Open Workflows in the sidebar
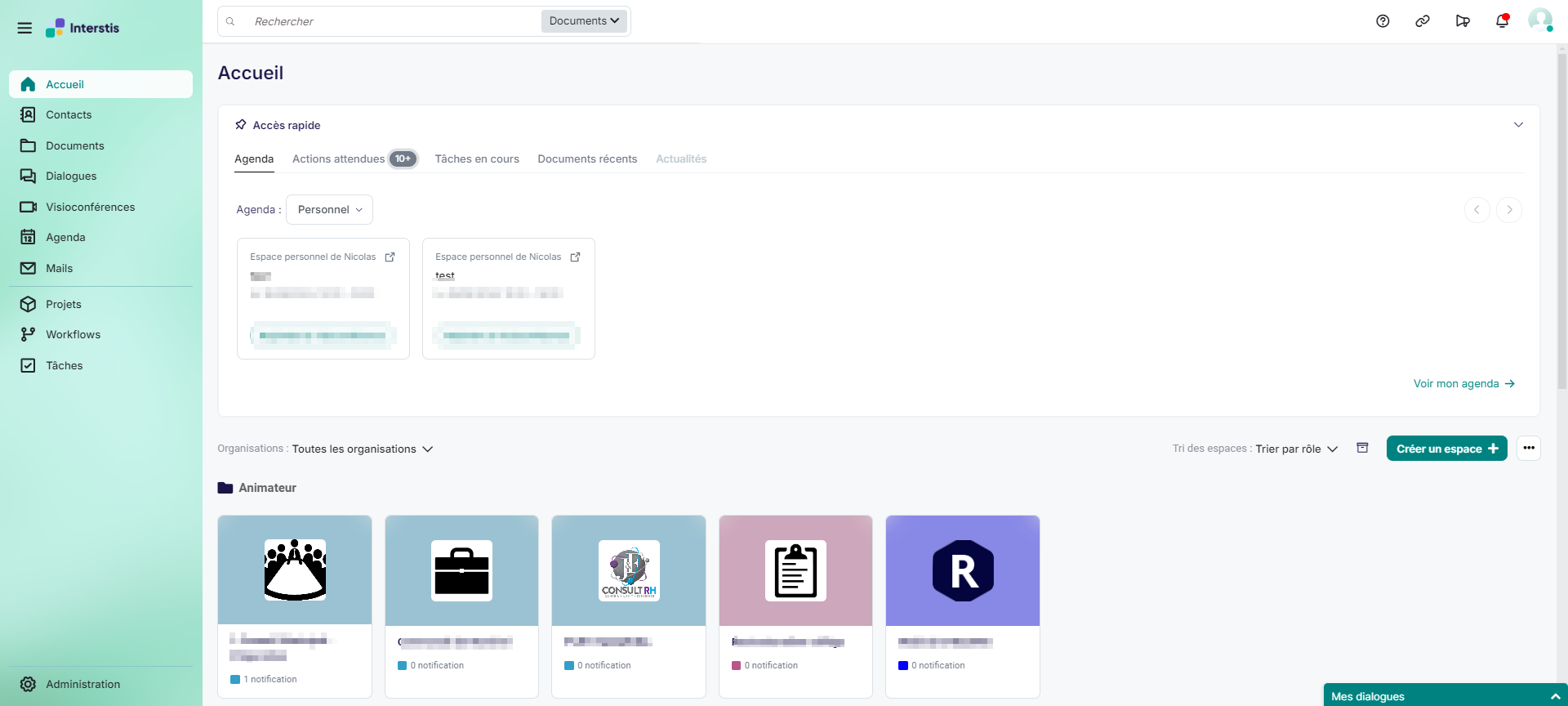The width and height of the screenshot is (1568, 706). [x=73, y=334]
